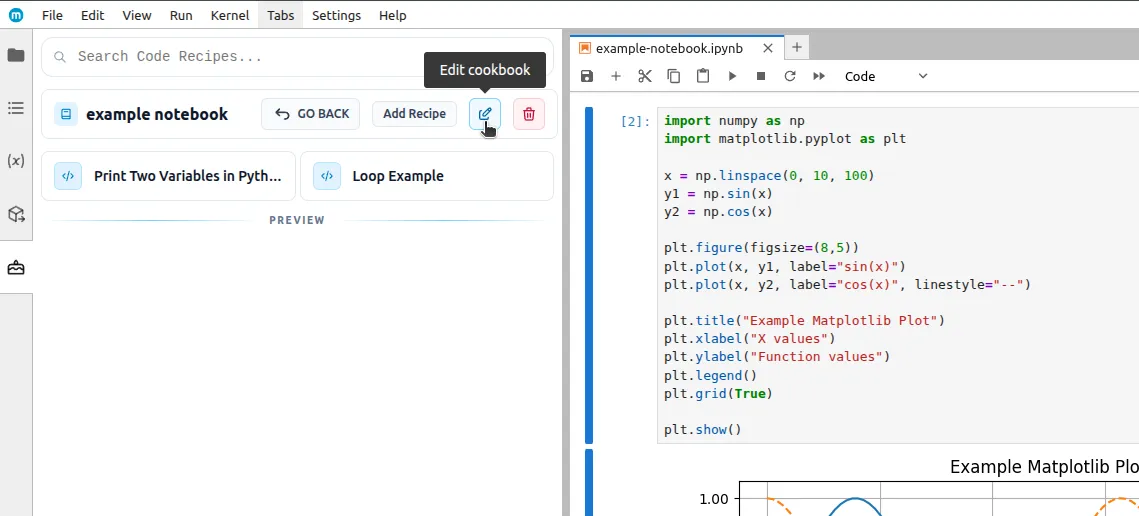Image resolution: width=1139 pixels, height=516 pixels.
Task: Expand the Code cell type dropdown
Action: point(886,76)
